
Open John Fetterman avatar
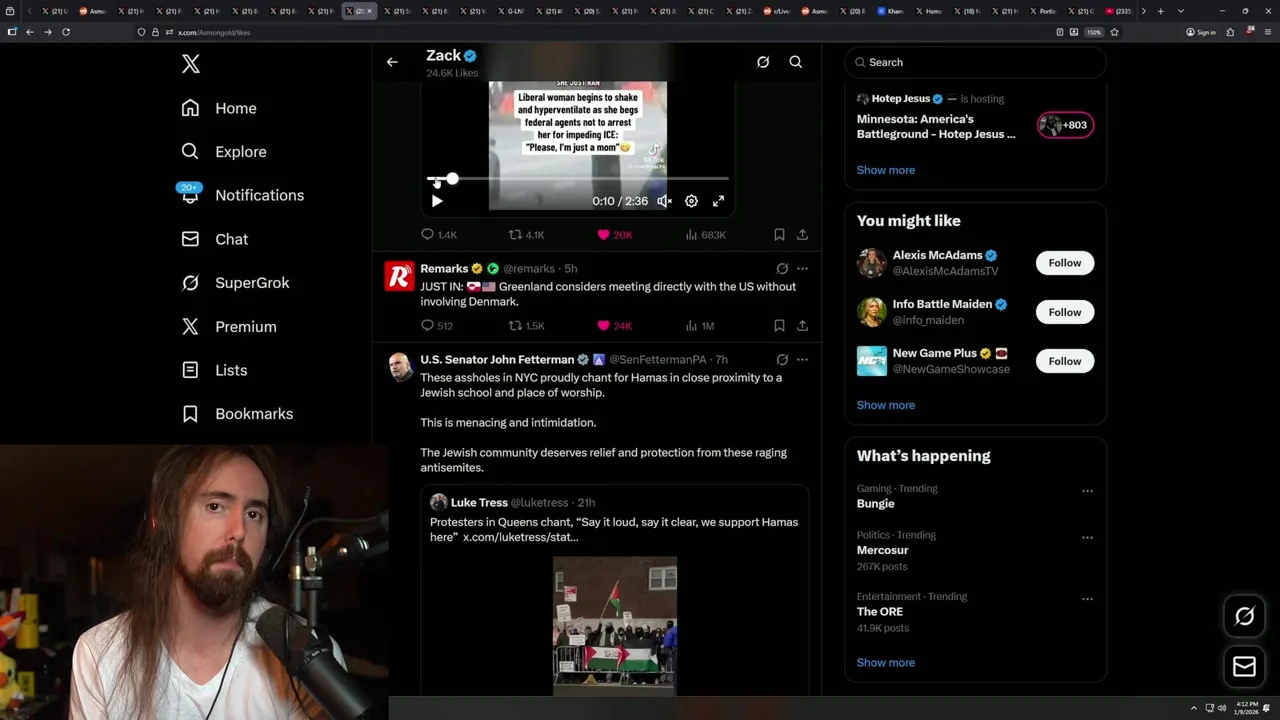click(400, 367)
